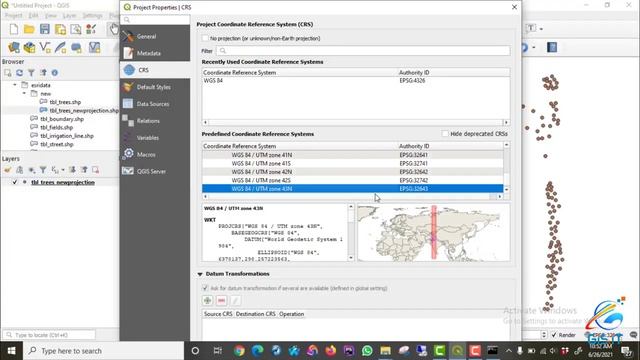The image size is (640, 360).
Task: Open the Default Styles tab
Action: click(x=155, y=87)
